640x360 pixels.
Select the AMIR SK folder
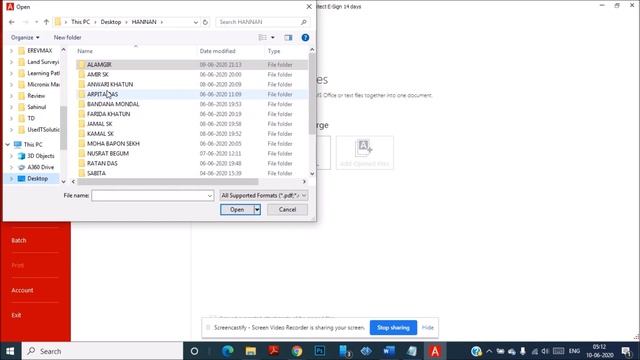(191, 74)
